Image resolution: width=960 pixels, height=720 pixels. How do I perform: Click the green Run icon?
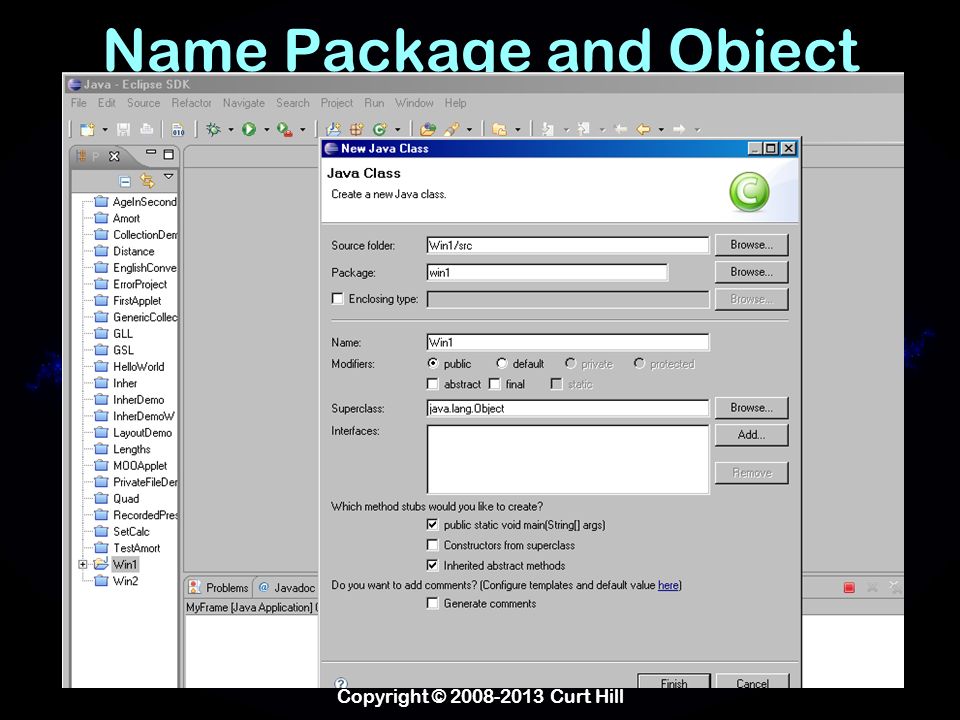click(249, 129)
